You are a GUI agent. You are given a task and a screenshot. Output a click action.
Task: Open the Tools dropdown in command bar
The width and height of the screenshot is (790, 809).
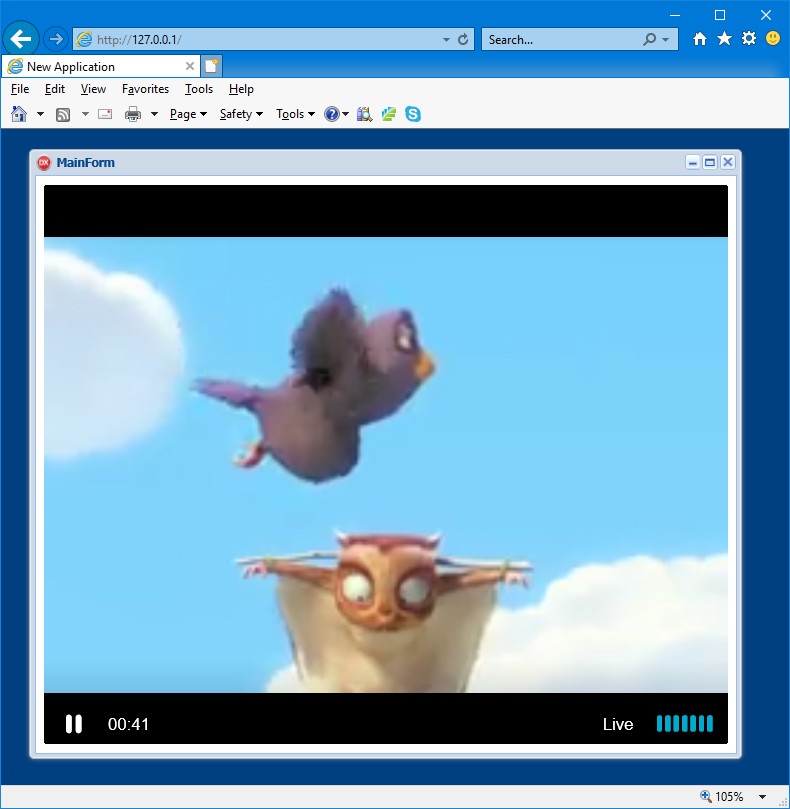click(x=295, y=114)
